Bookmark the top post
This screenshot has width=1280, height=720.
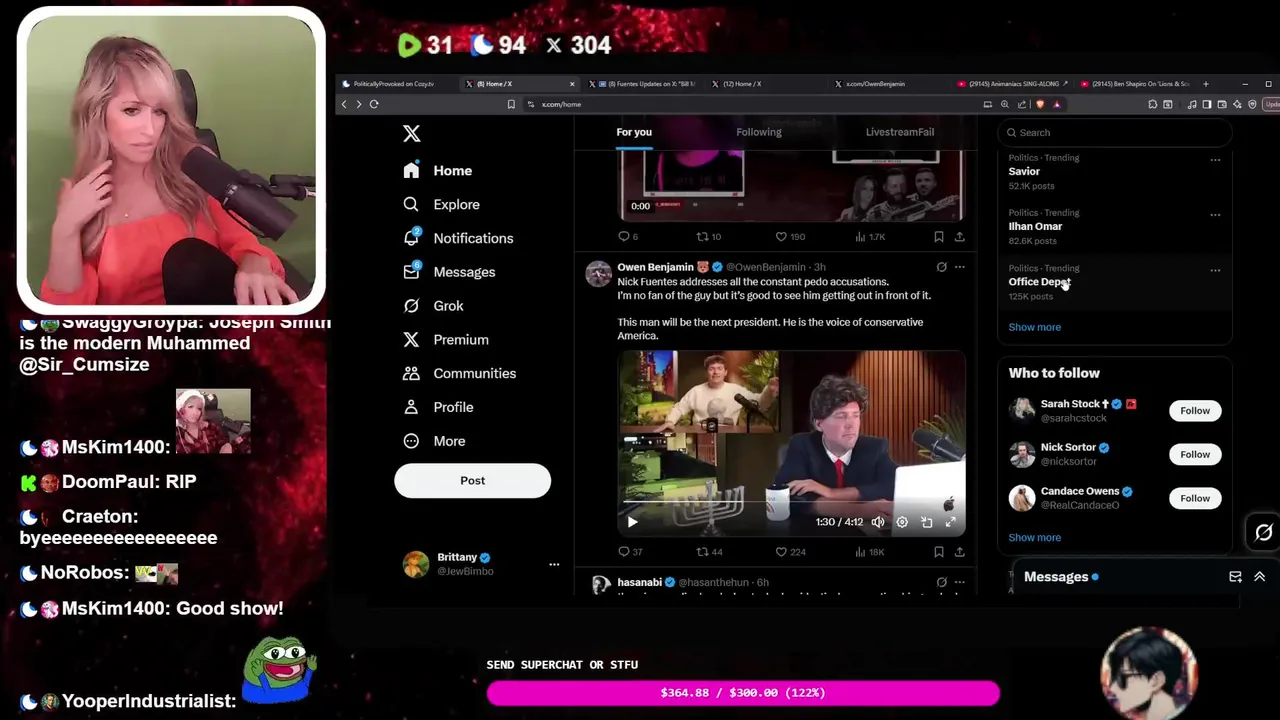938,237
